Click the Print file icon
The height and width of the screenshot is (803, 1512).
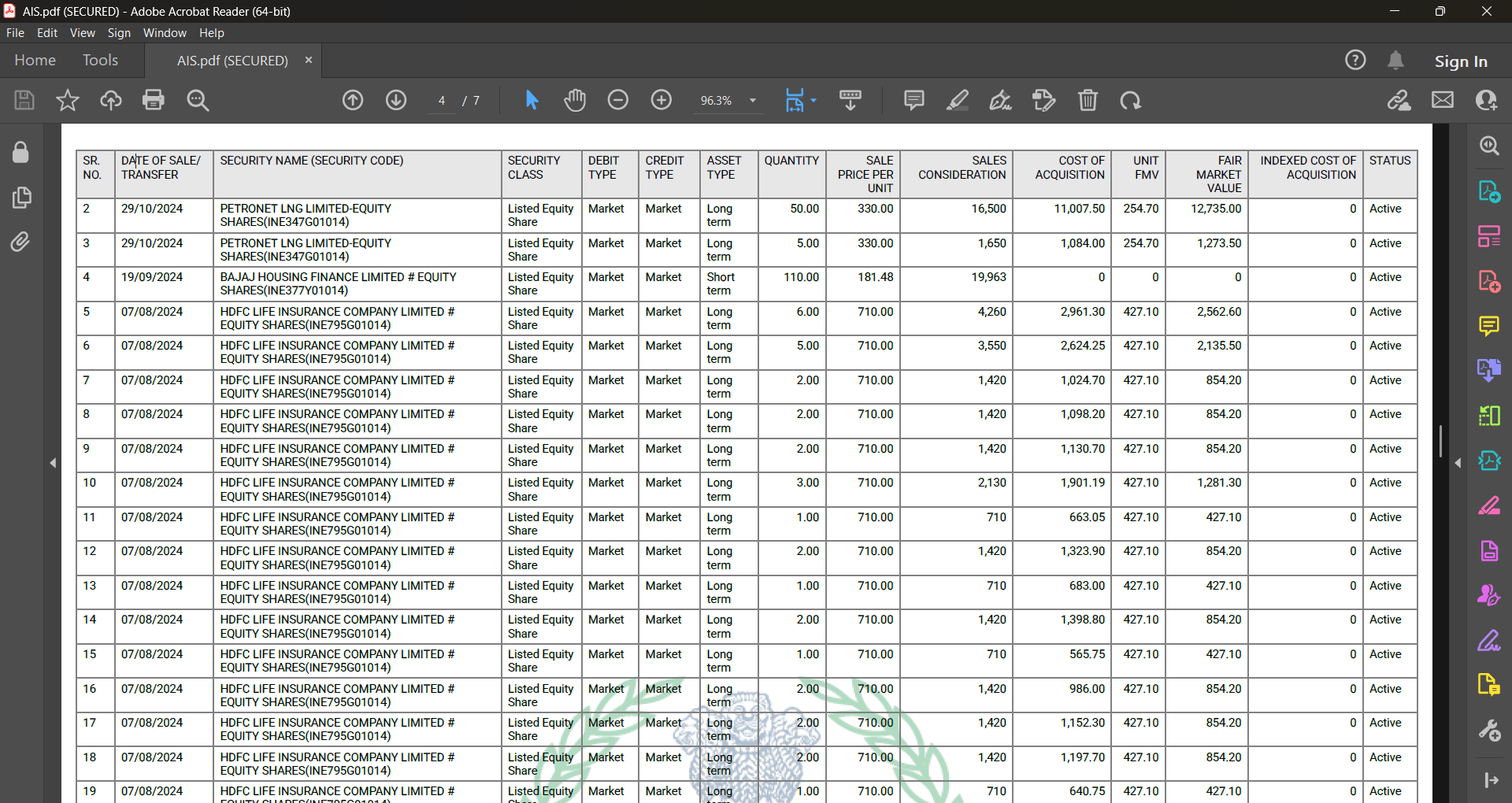click(x=153, y=100)
